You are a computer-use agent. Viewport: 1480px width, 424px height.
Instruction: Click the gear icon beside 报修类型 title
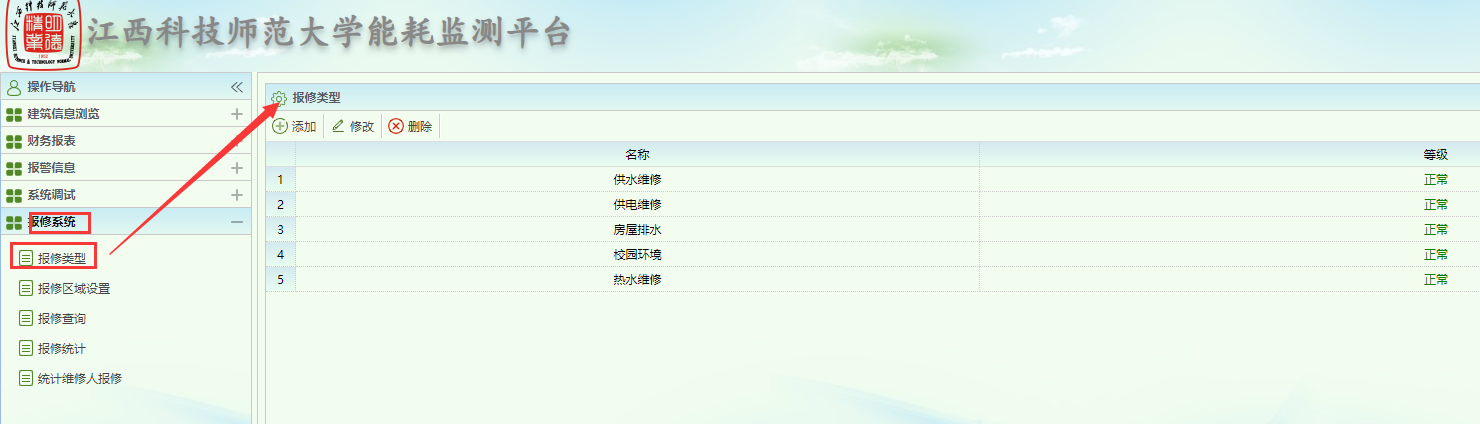[279, 98]
